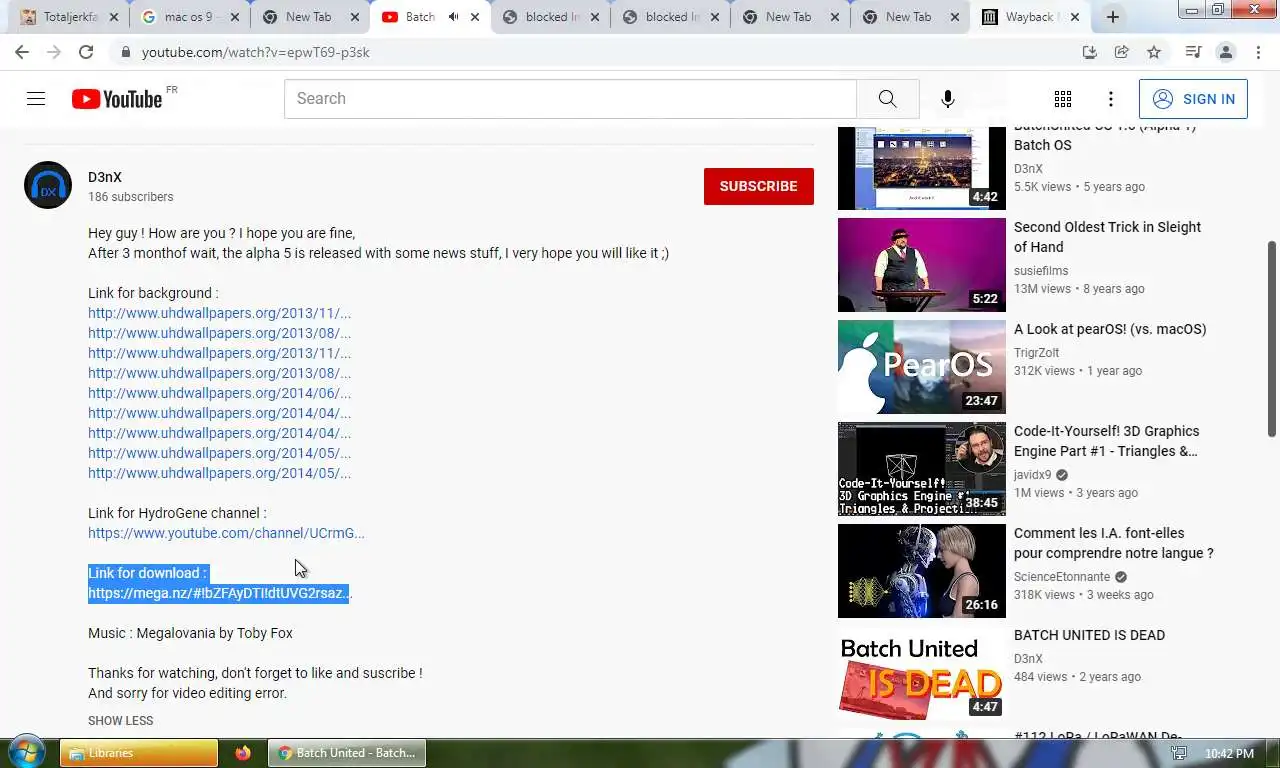This screenshot has width=1280, height=768.
Task: Open Chrome's three-dot menu
Action: 1258,52
